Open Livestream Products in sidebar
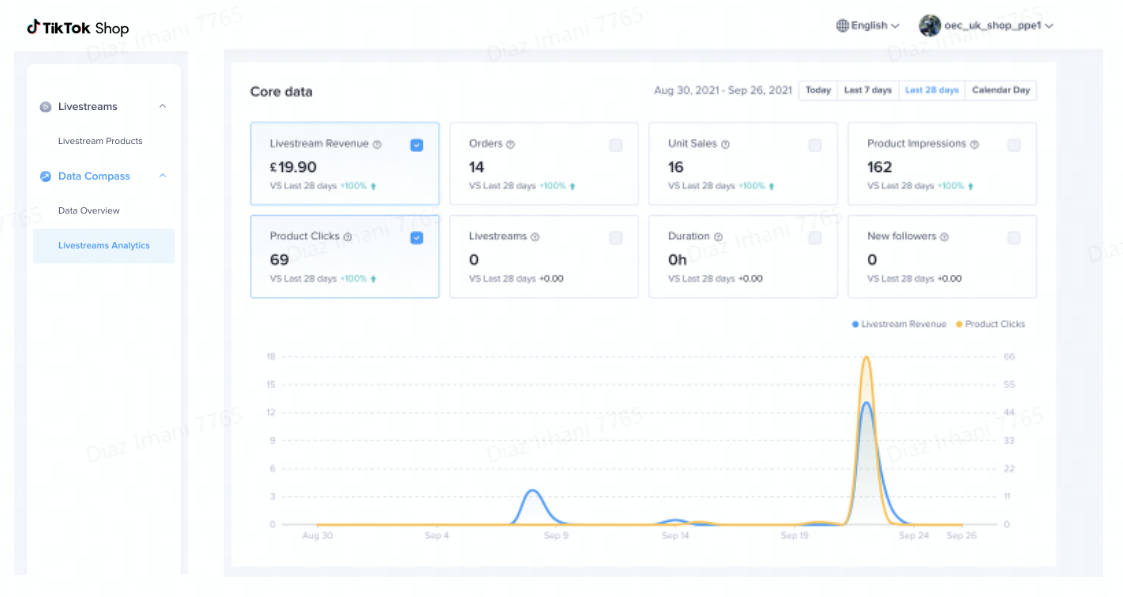 tap(100, 141)
